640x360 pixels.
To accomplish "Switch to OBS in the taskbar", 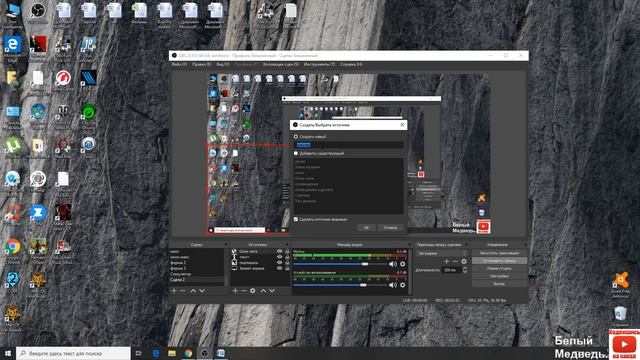I will pos(205,353).
